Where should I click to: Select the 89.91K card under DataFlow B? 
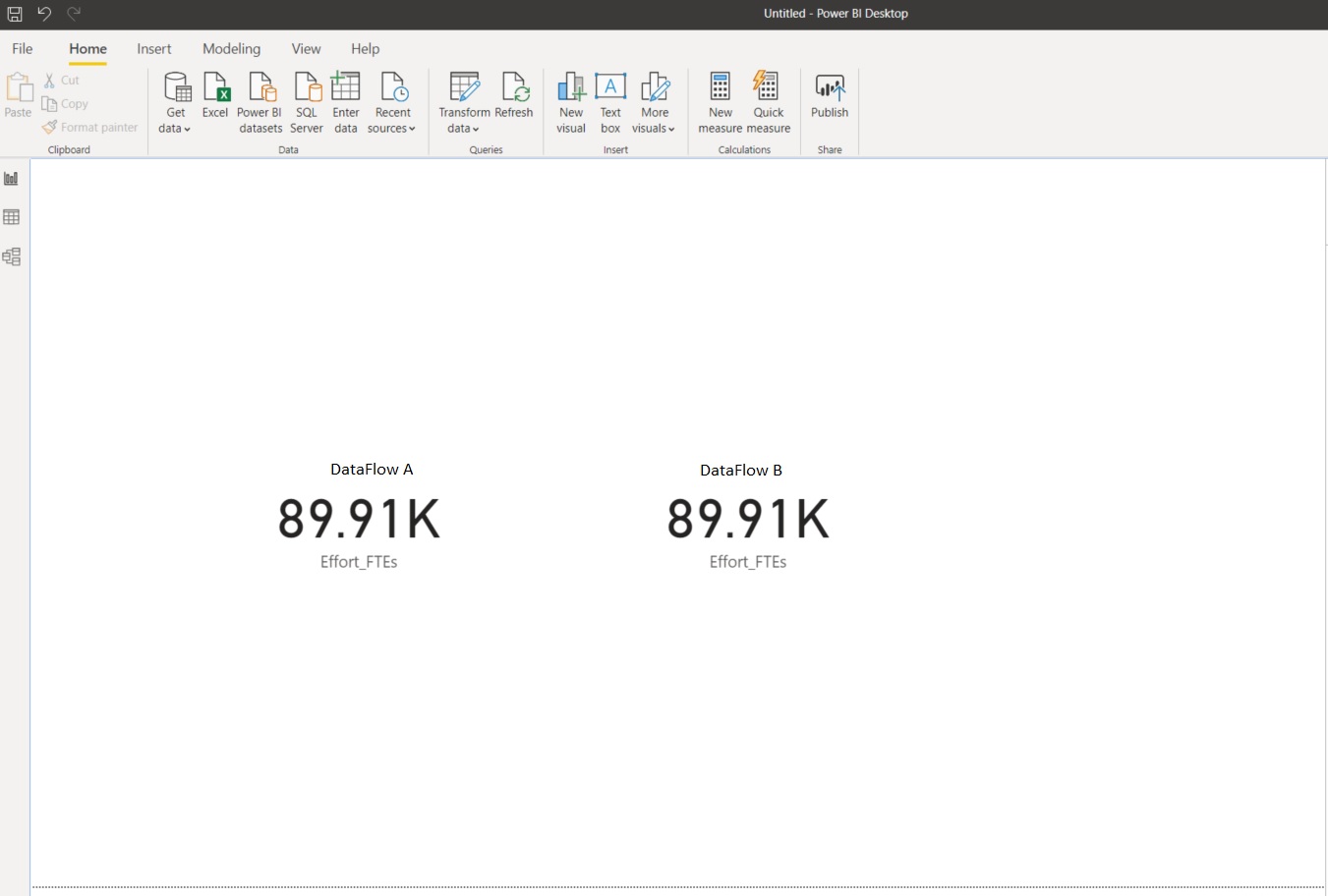[748, 519]
